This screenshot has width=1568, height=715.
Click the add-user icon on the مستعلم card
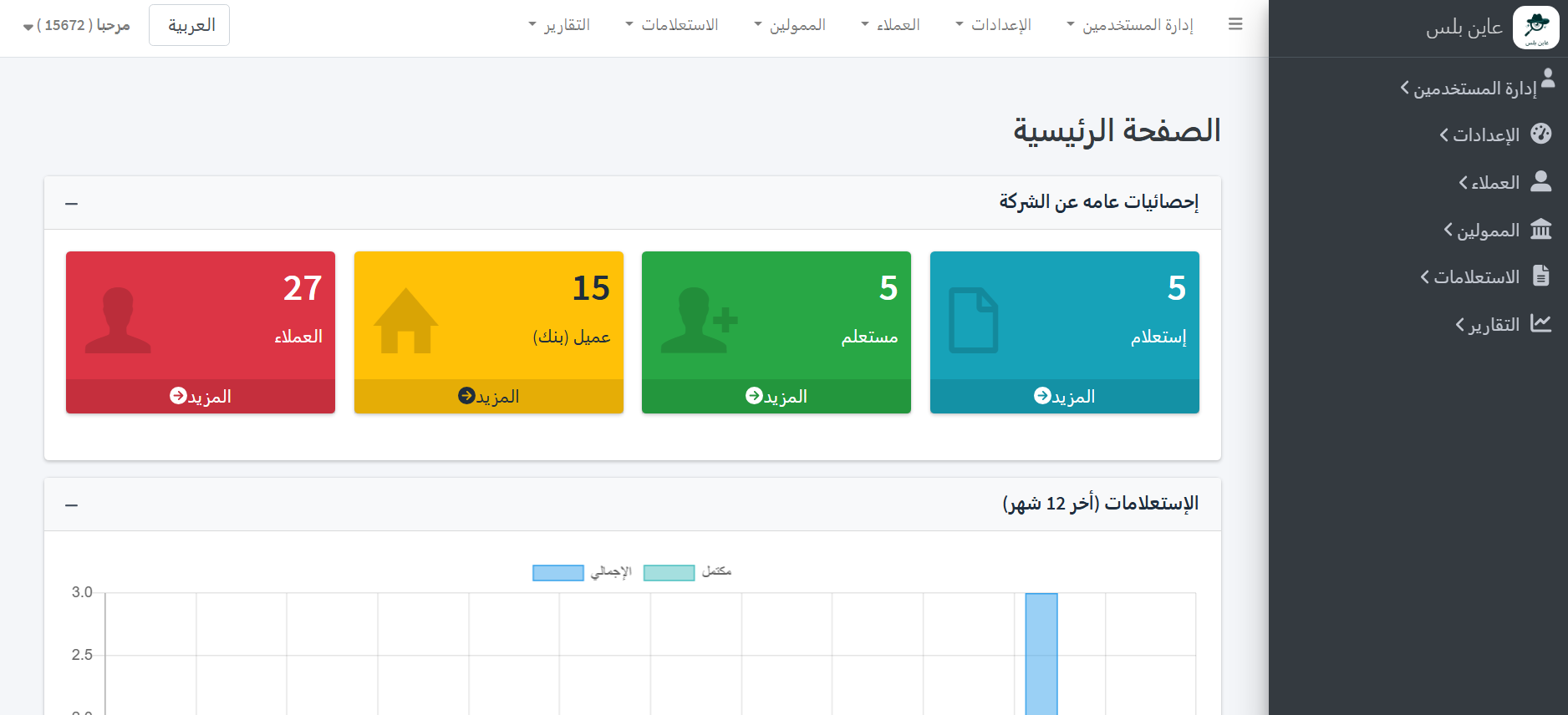click(x=700, y=321)
